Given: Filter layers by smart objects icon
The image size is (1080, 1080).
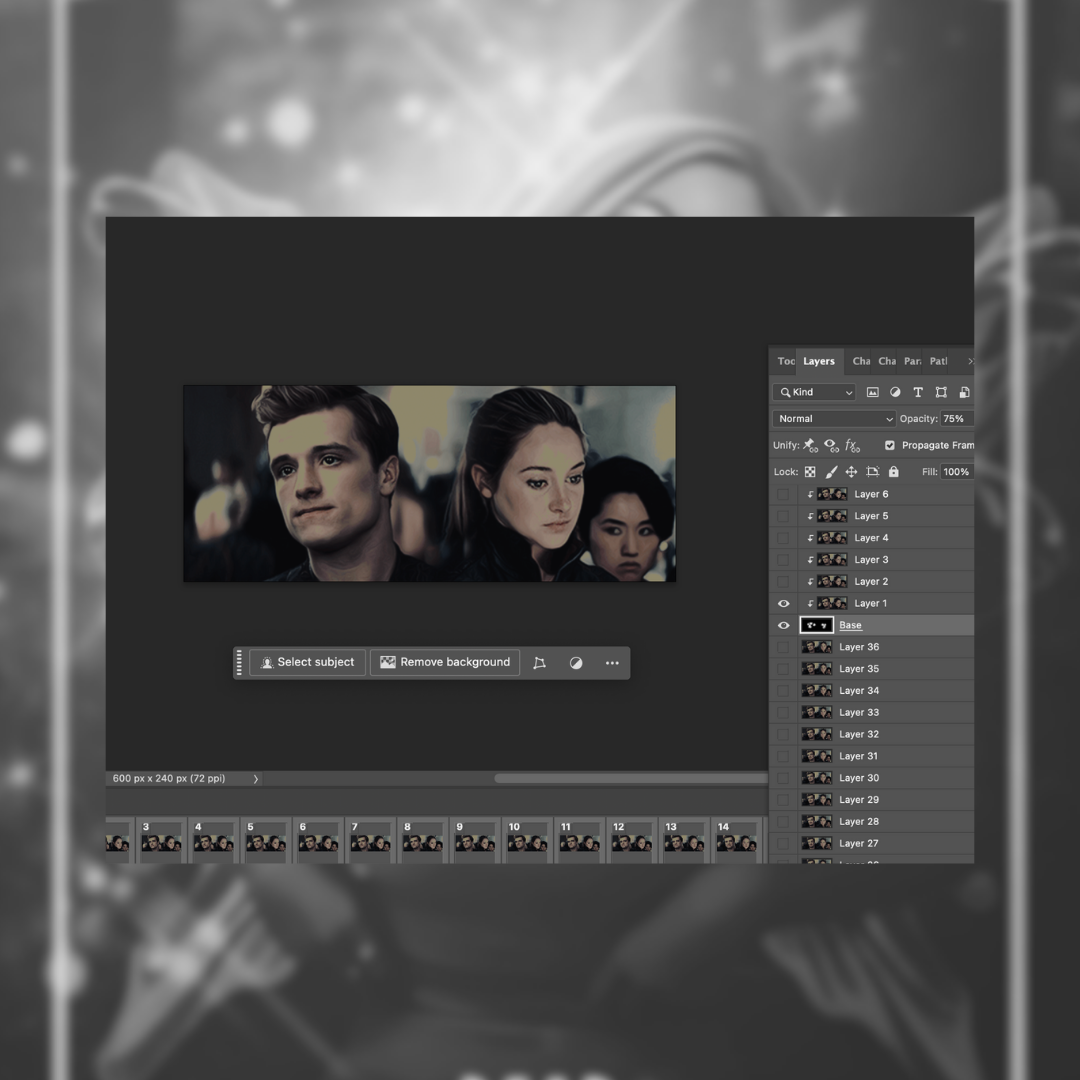Looking at the screenshot, I should click(x=964, y=392).
